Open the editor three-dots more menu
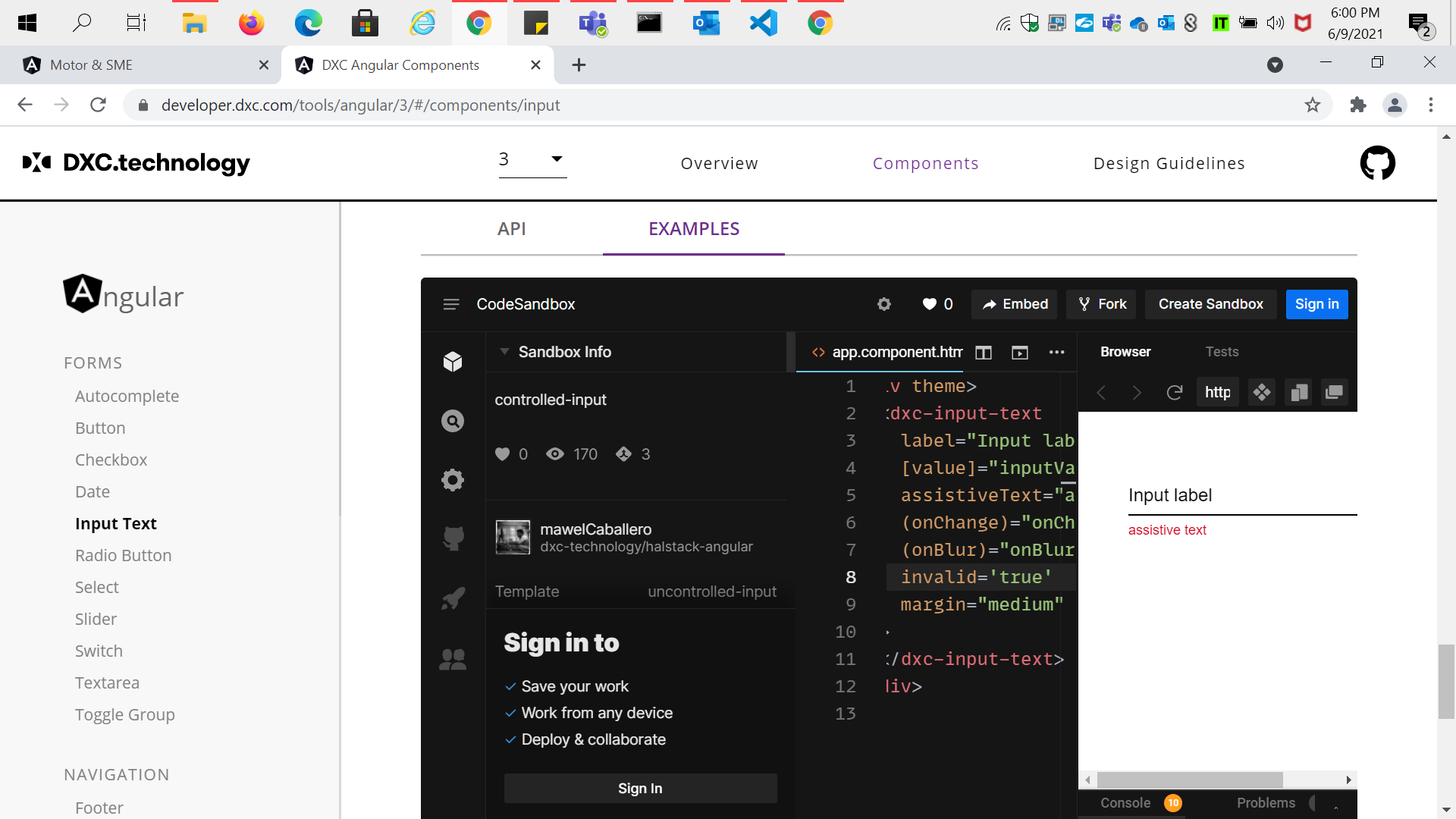 (1056, 352)
